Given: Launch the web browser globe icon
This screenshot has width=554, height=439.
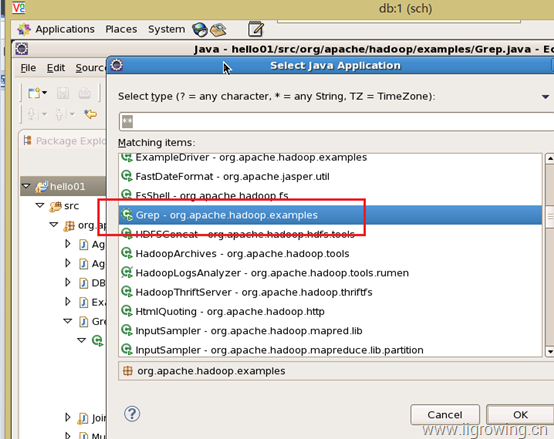Looking at the screenshot, I should pos(200,30).
